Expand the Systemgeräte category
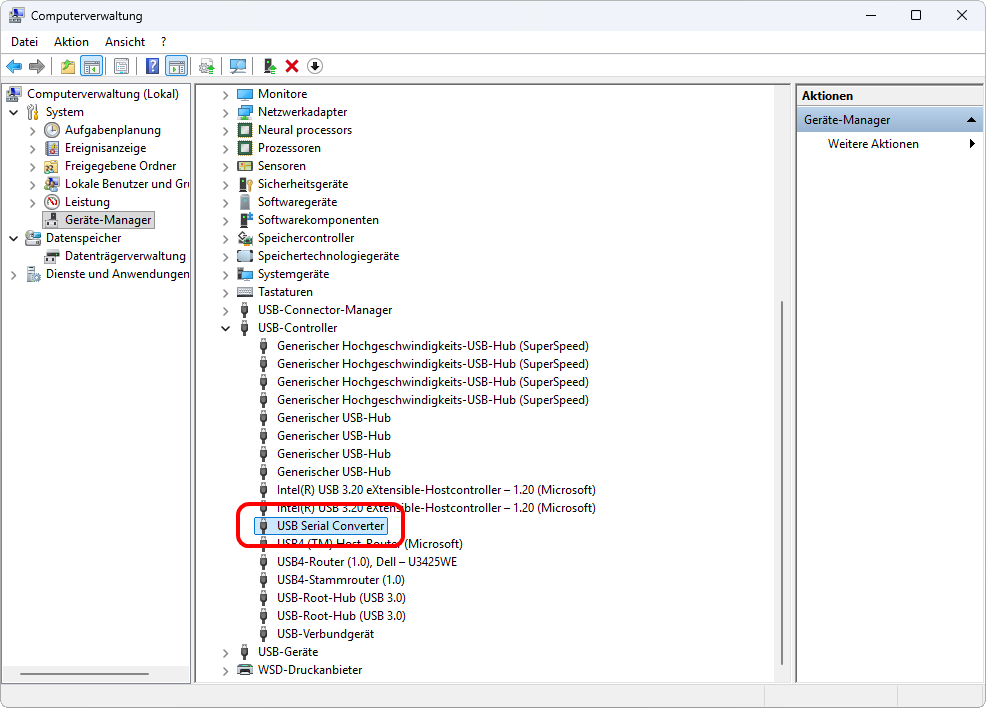Screen dimensions: 986x708 click(225, 275)
